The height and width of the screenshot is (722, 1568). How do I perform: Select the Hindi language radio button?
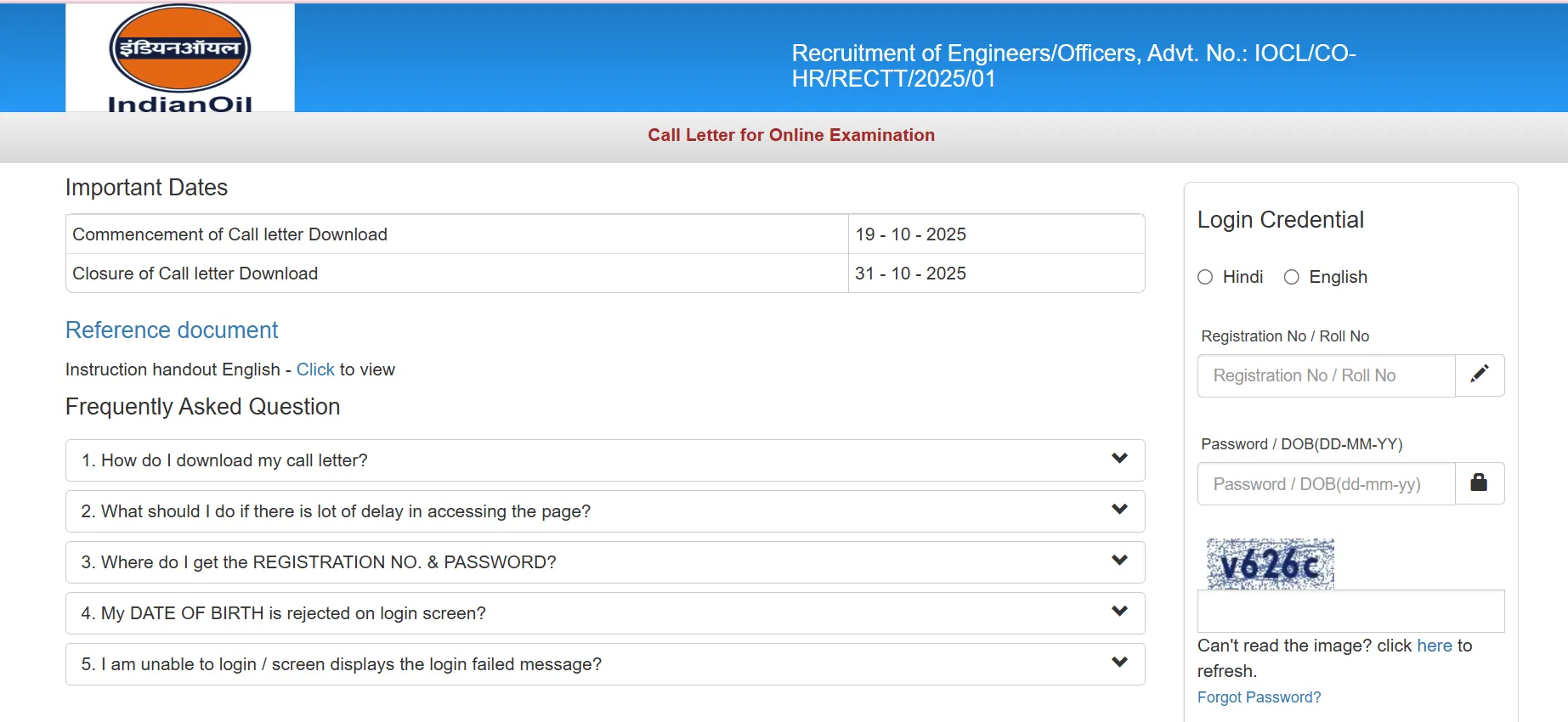(1205, 277)
